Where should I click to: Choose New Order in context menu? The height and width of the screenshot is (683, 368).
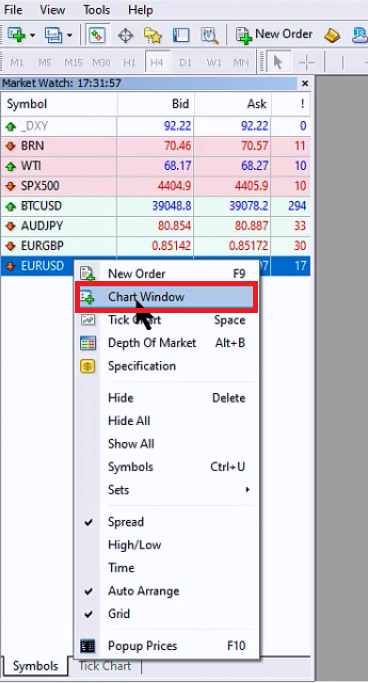(x=167, y=274)
